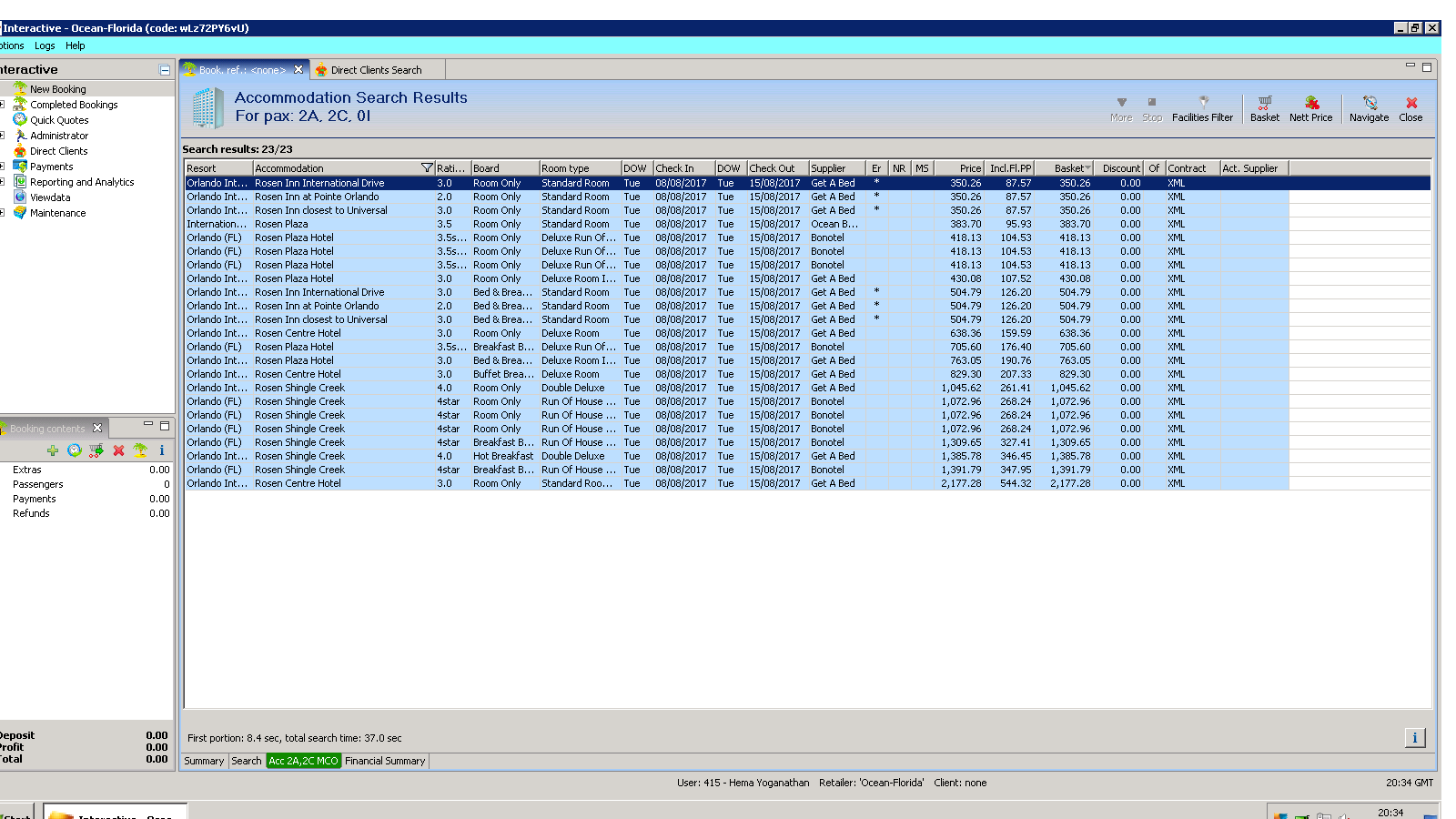Sort results by the Price column
The image size is (1456, 819).
958,168
